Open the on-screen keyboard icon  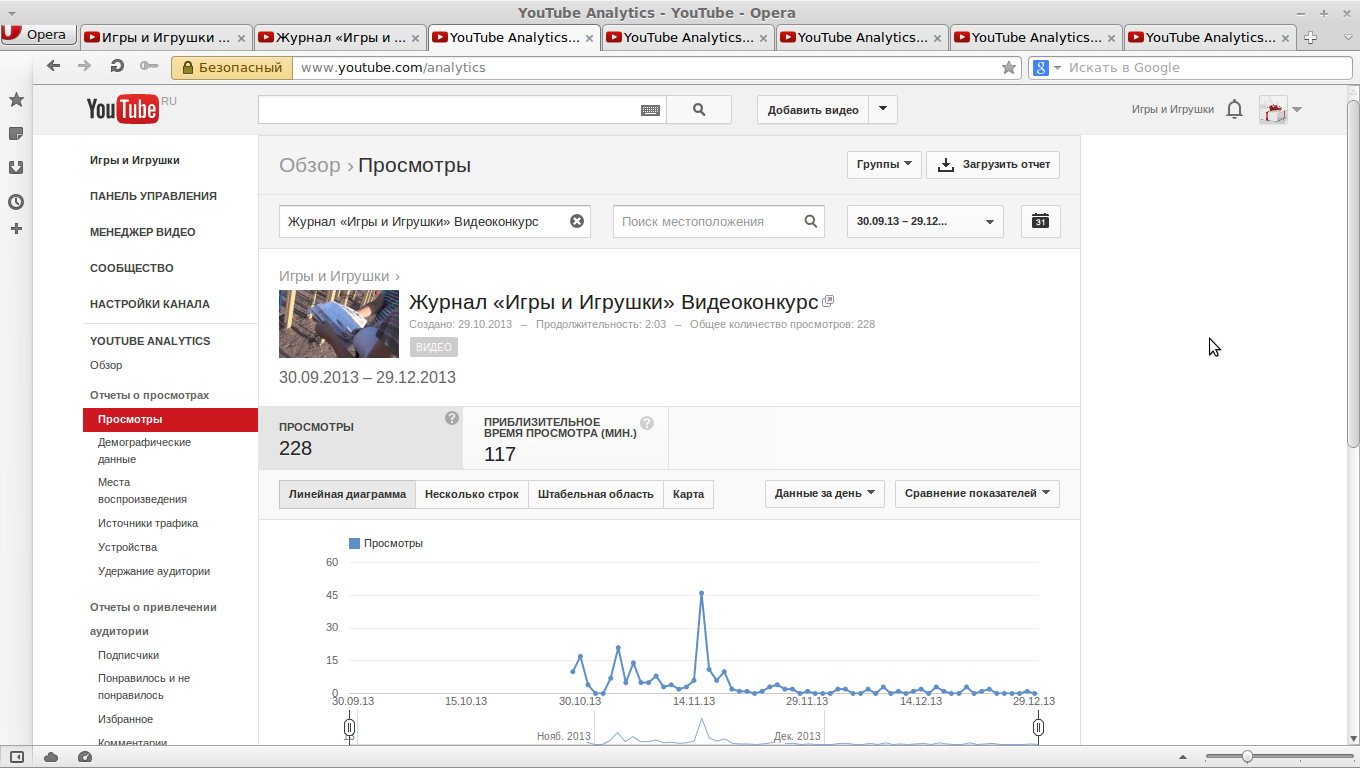(x=650, y=110)
